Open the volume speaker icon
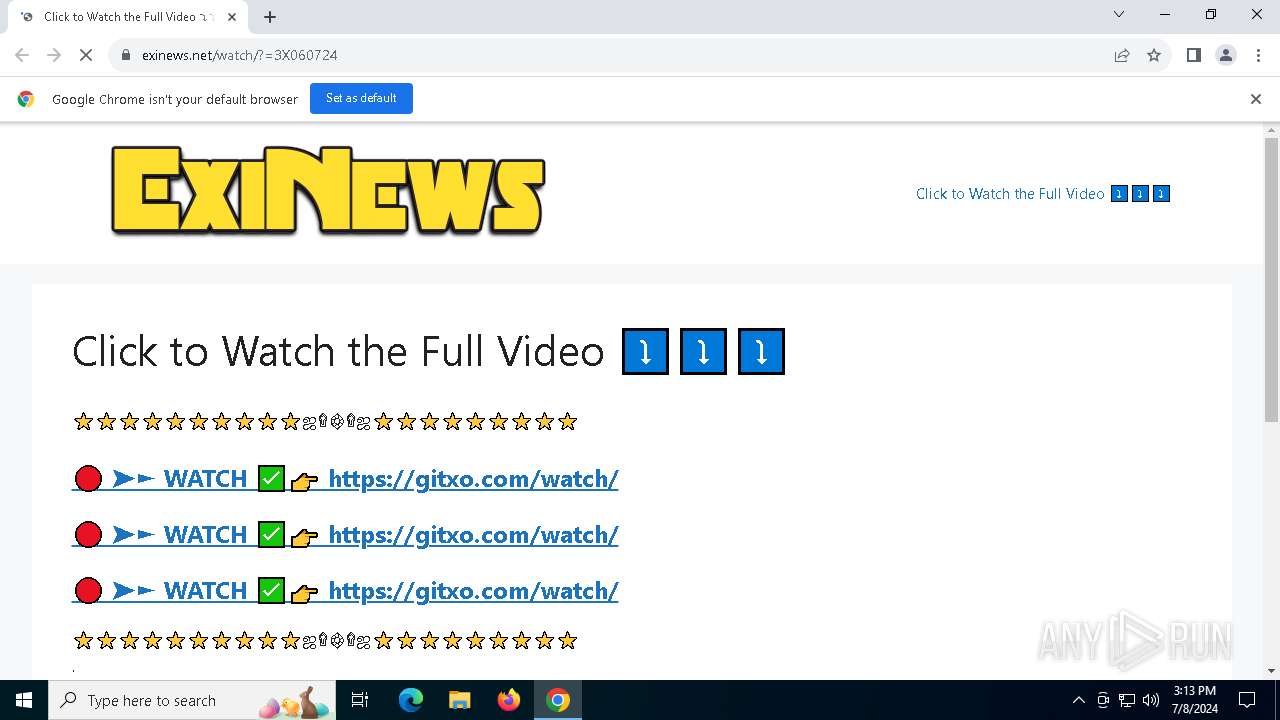This screenshot has height=720, width=1280. (x=1151, y=700)
